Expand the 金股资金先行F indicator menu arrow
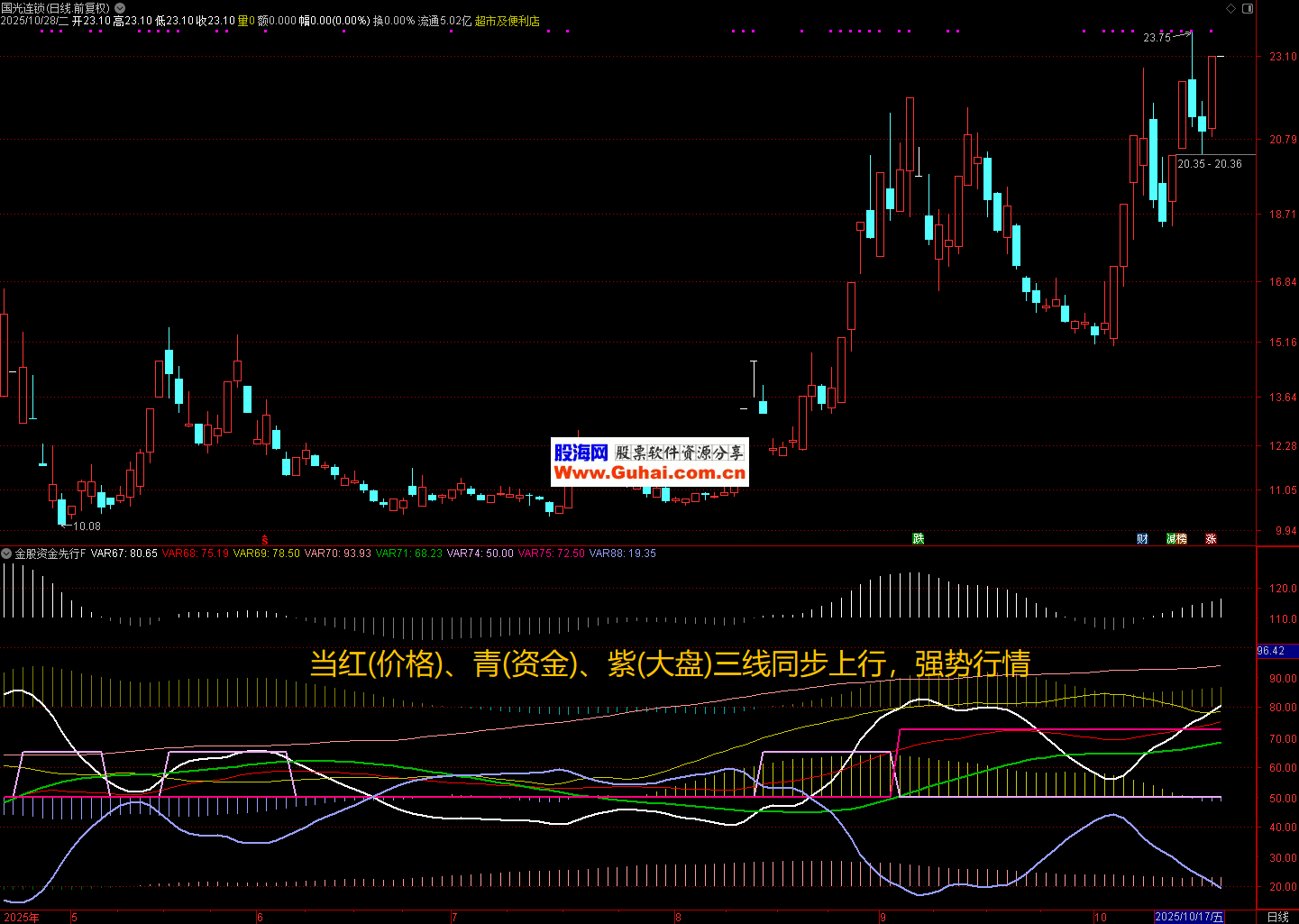 (x=6, y=553)
